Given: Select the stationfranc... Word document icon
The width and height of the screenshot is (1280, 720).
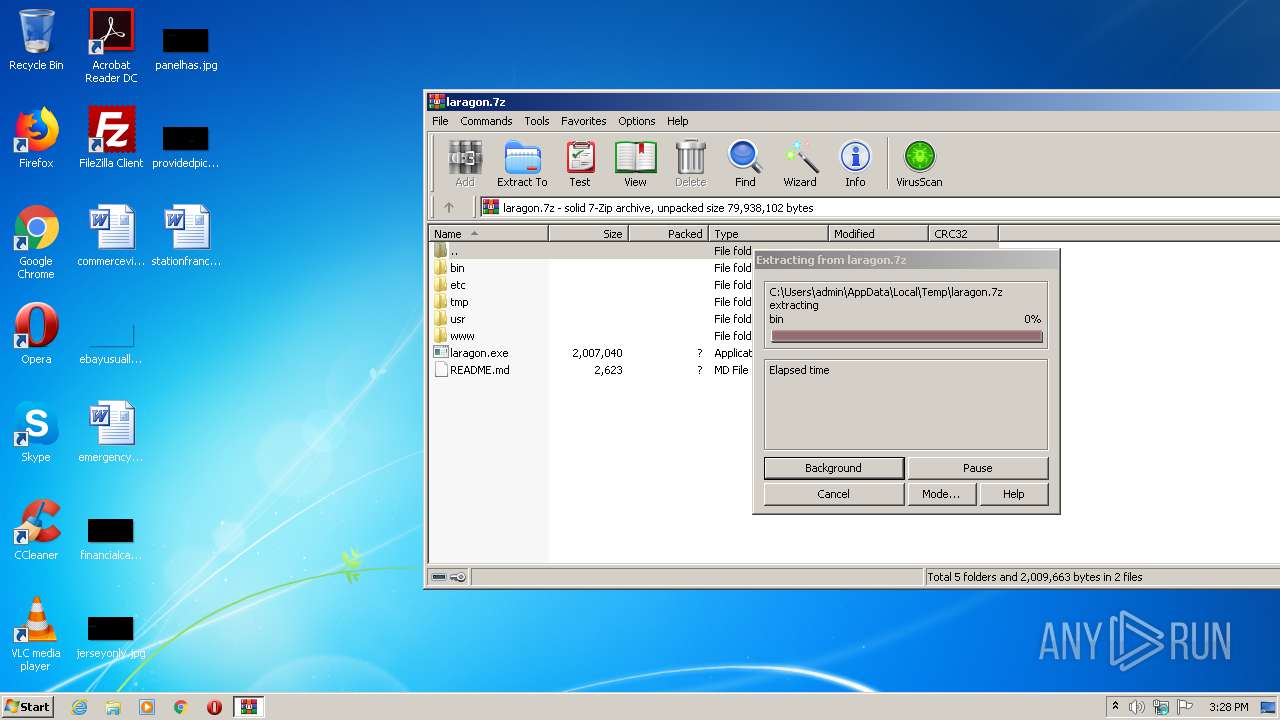Looking at the screenshot, I should pos(186,236).
